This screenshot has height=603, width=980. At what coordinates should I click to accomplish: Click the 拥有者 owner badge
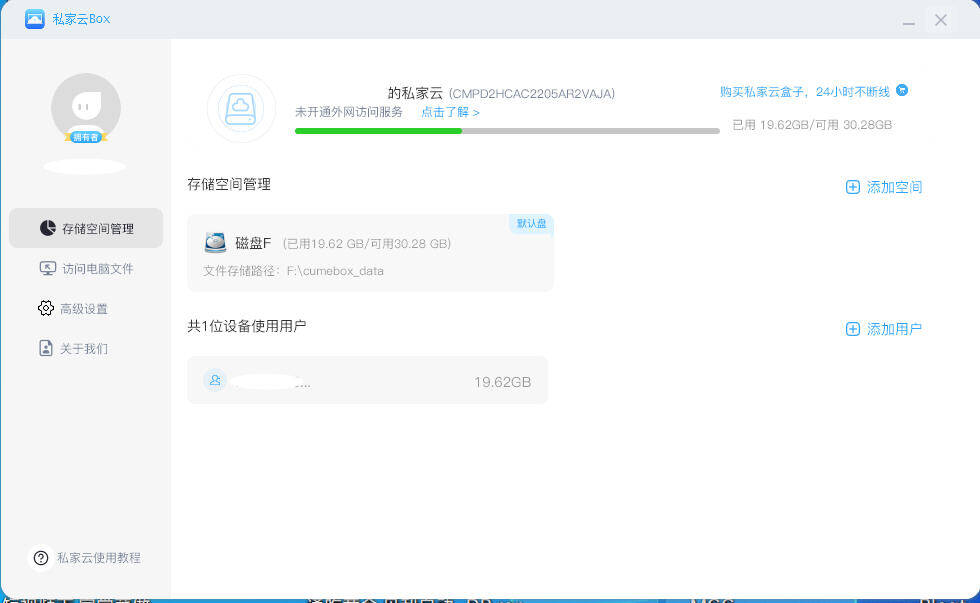pyautogui.click(x=86, y=137)
